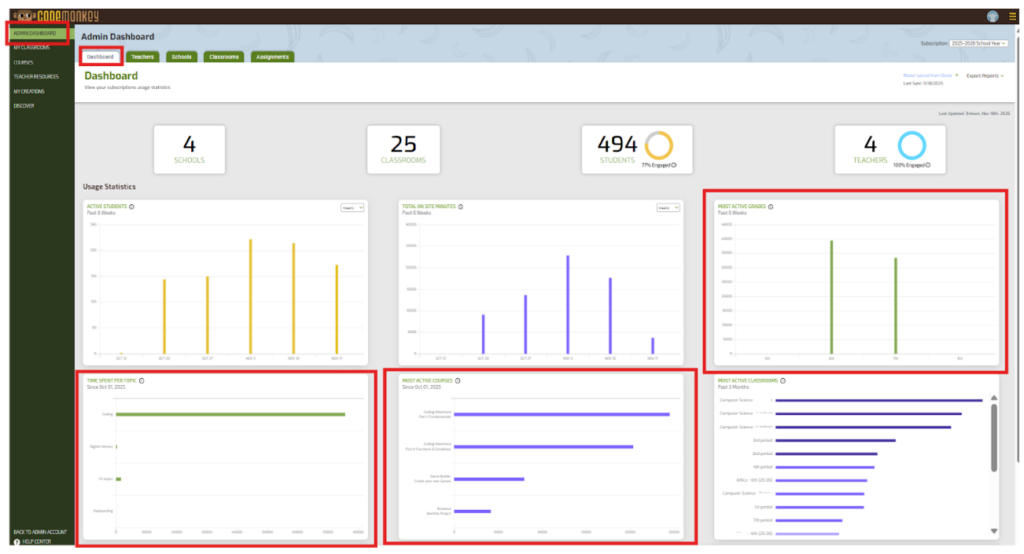The width and height of the screenshot is (1024, 554).
Task: Click info icon beside 77% Engaged students
Action: click(x=674, y=165)
